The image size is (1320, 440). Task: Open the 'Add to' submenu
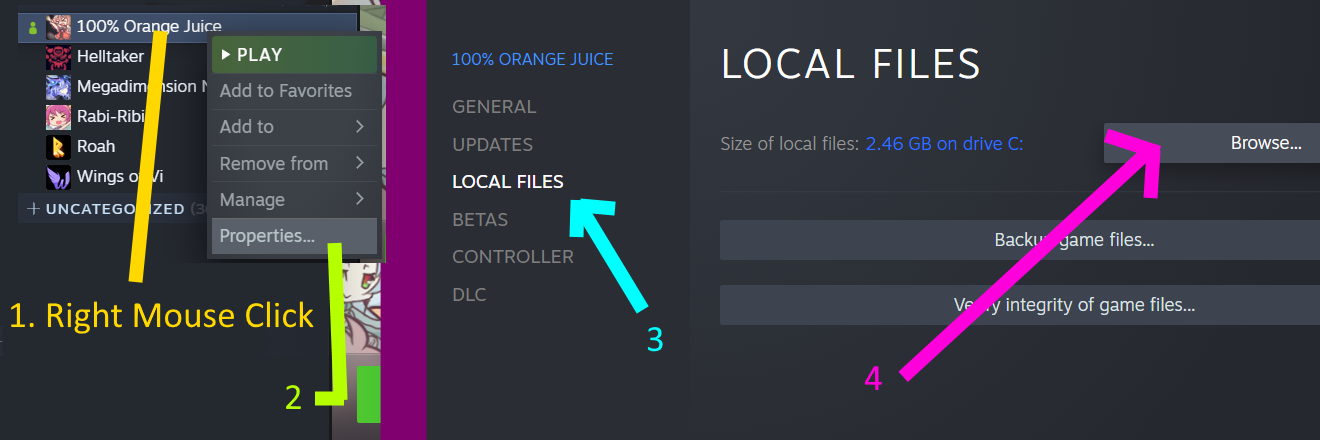(292, 127)
